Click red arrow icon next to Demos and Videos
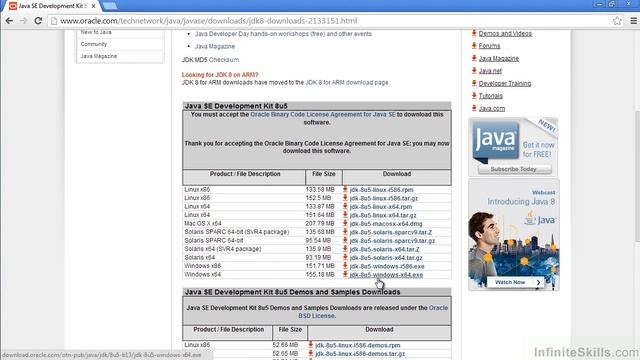Screen dimensions: 640x360 point(474,33)
